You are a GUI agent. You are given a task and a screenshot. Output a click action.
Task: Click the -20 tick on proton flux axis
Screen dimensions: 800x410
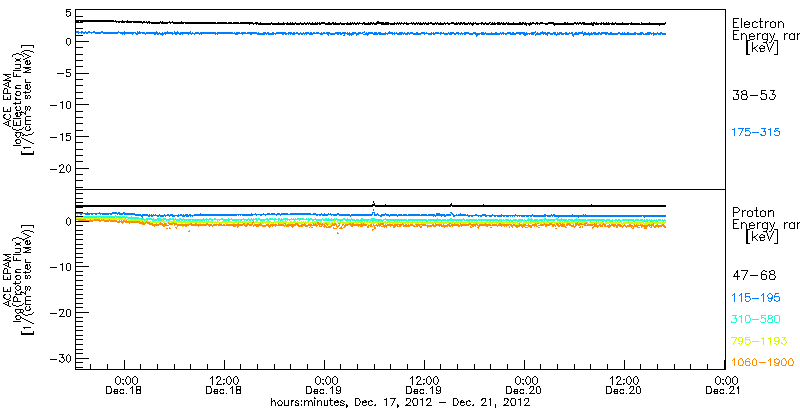pyautogui.click(x=59, y=312)
